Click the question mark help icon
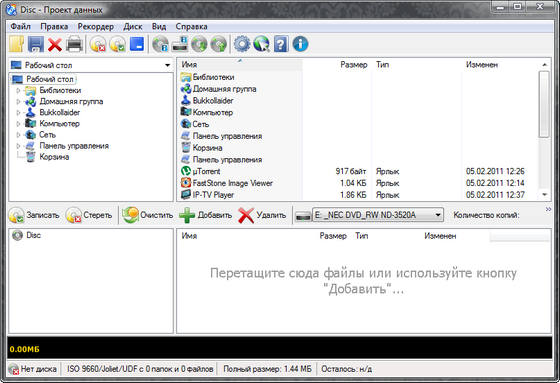 (281, 44)
